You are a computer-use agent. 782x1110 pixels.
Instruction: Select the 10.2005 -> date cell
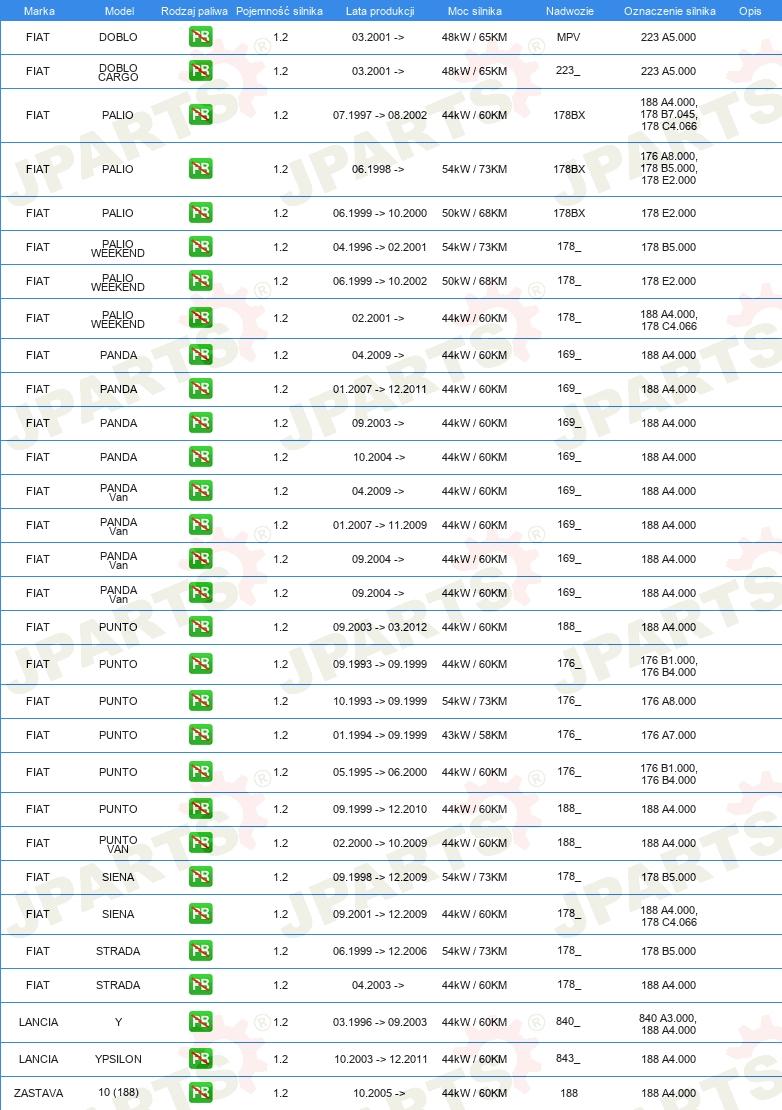tap(379, 1092)
